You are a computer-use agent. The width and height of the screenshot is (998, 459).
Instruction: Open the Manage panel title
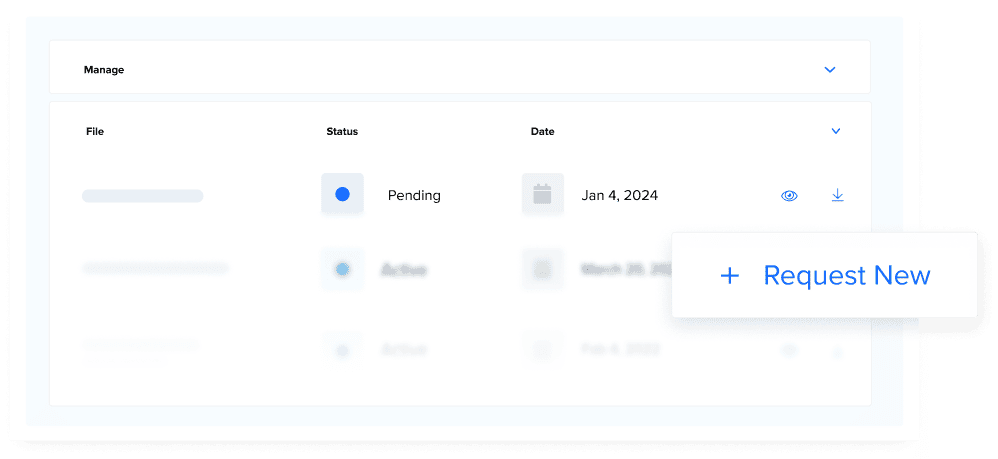pyautogui.click(x=104, y=70)
